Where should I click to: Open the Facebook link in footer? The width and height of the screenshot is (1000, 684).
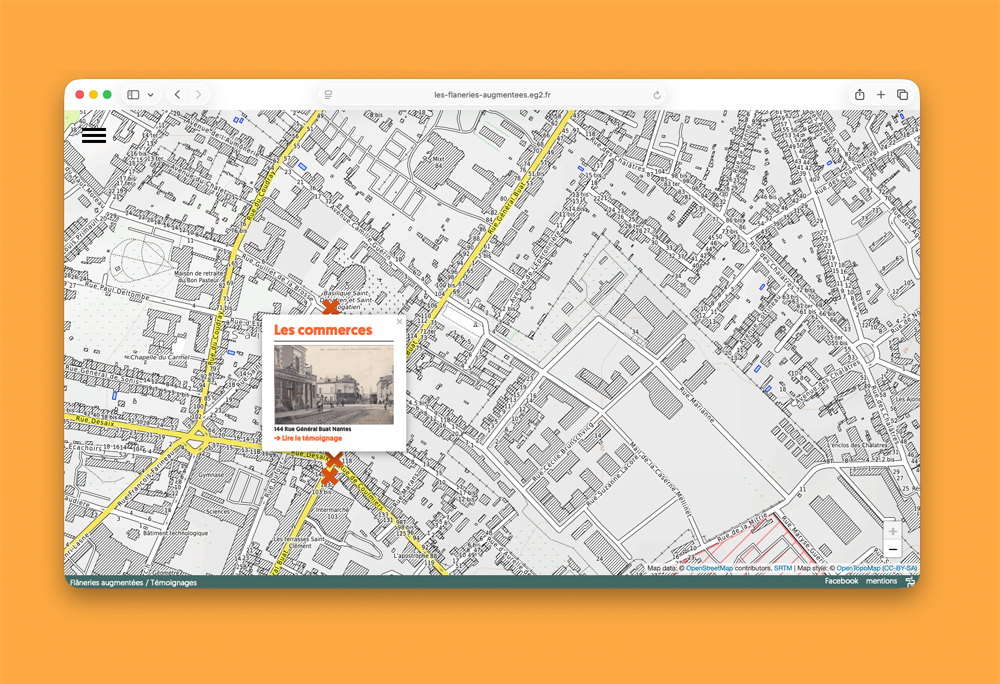tap(841, 581)
